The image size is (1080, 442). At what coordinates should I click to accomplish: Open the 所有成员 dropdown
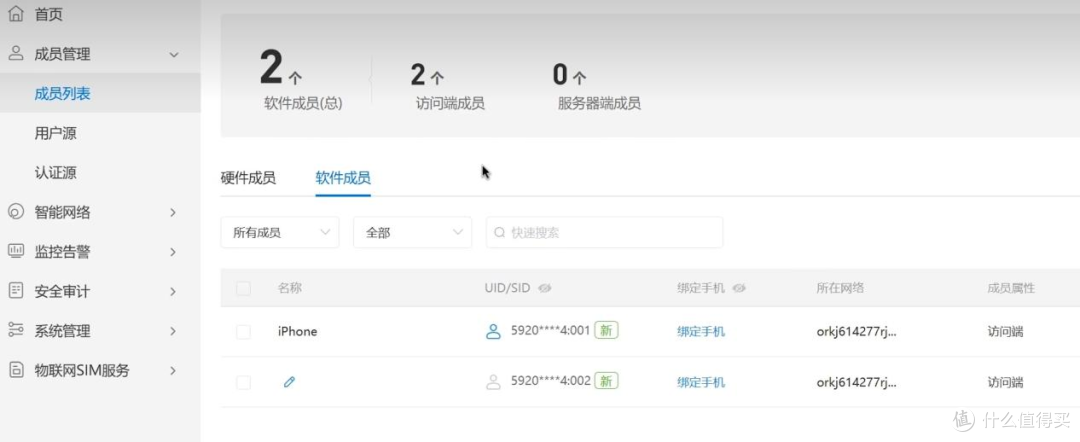tap(280, 233)
